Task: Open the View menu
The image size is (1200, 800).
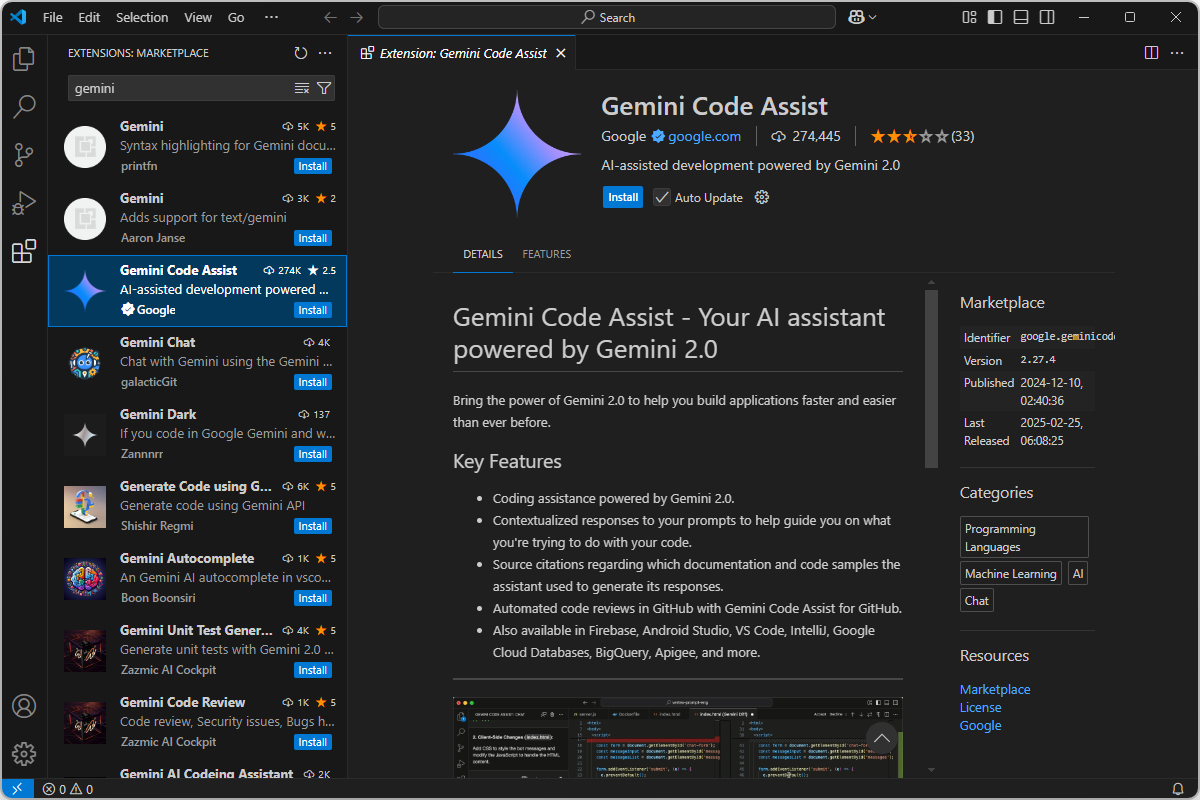Action: click(197, 17)
